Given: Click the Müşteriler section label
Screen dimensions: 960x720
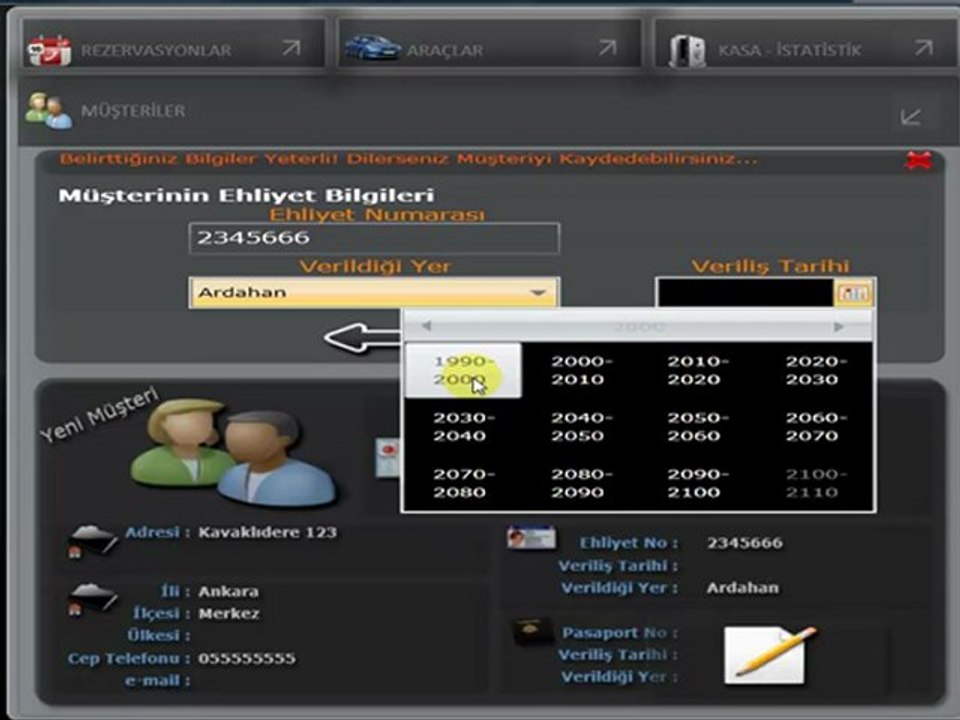Looking at the screenshot, I should pos(133,111).
